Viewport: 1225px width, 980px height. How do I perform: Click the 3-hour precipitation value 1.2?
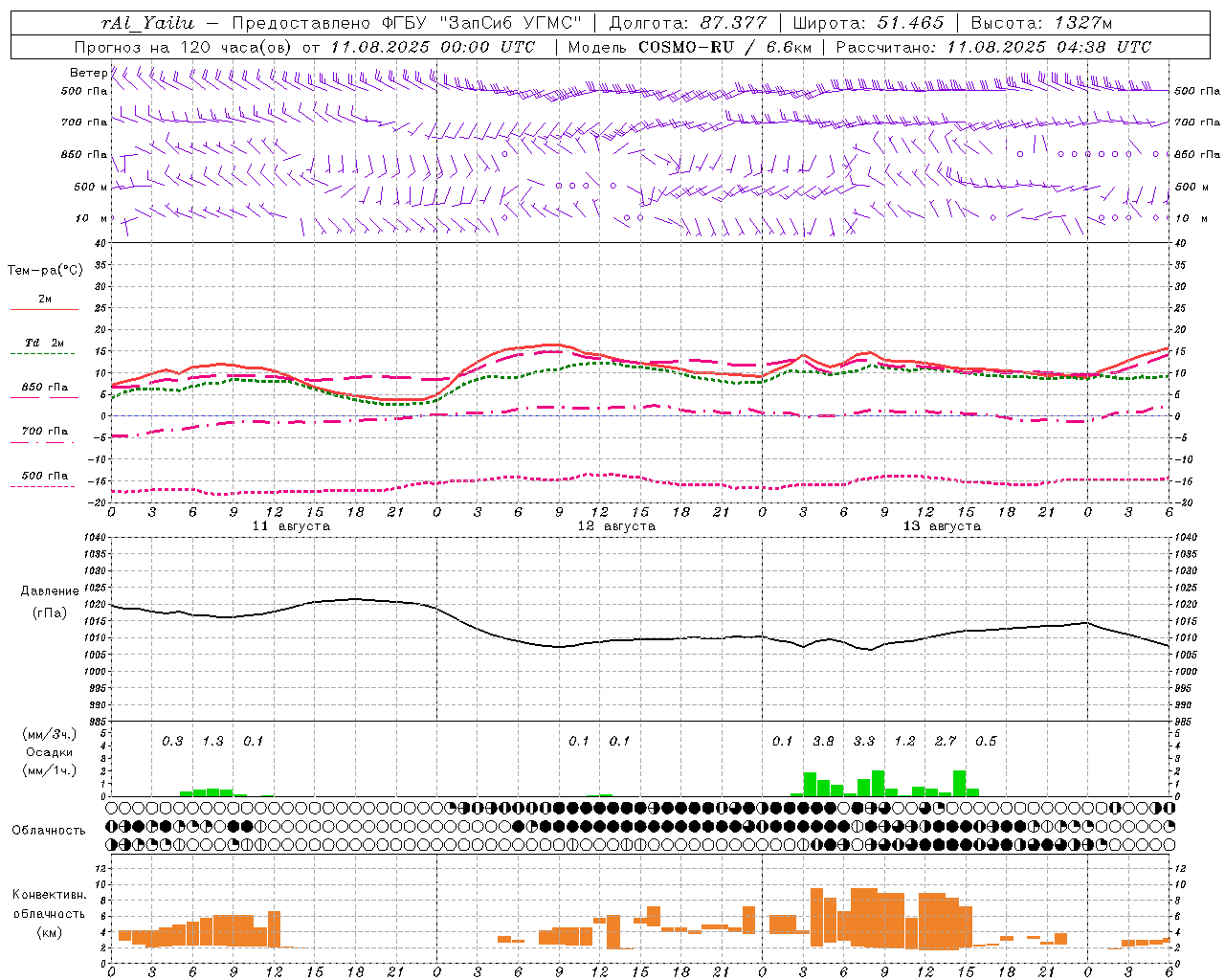904,741
